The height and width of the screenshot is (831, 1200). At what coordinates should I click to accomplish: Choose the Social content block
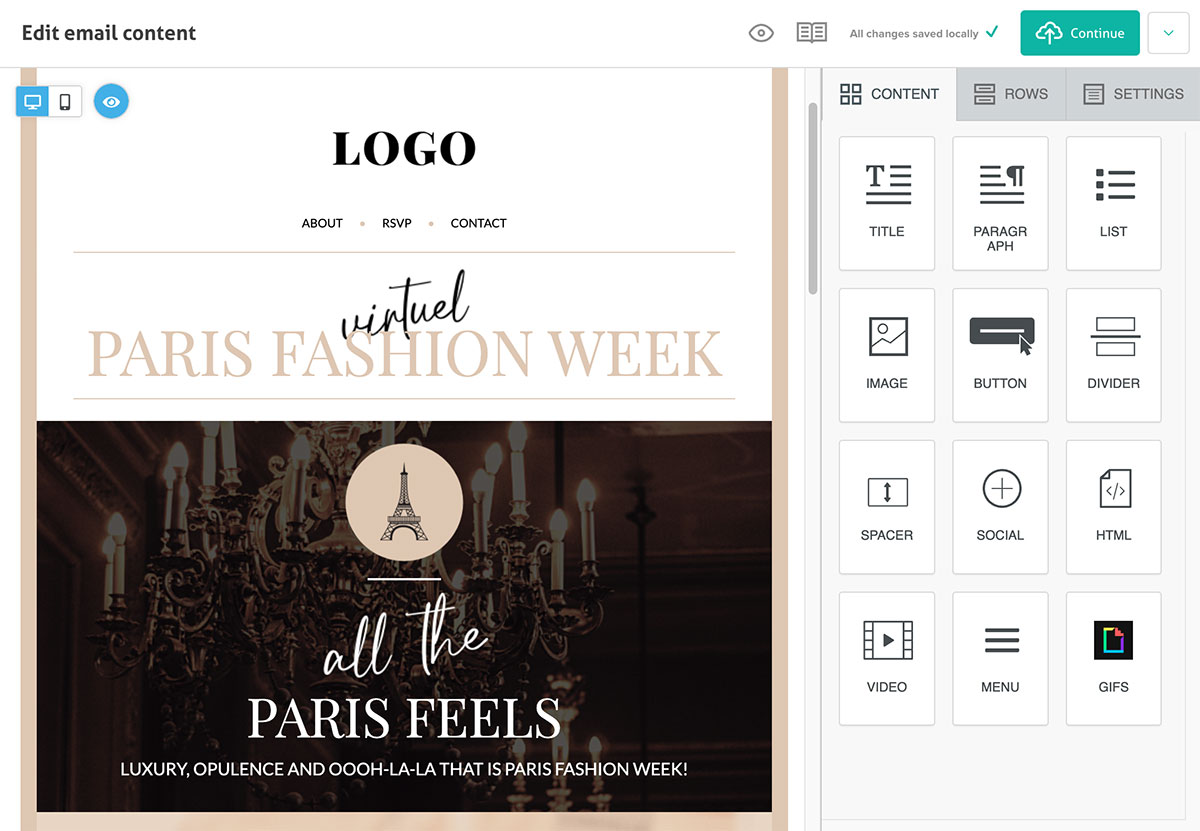pos(1000,507)
